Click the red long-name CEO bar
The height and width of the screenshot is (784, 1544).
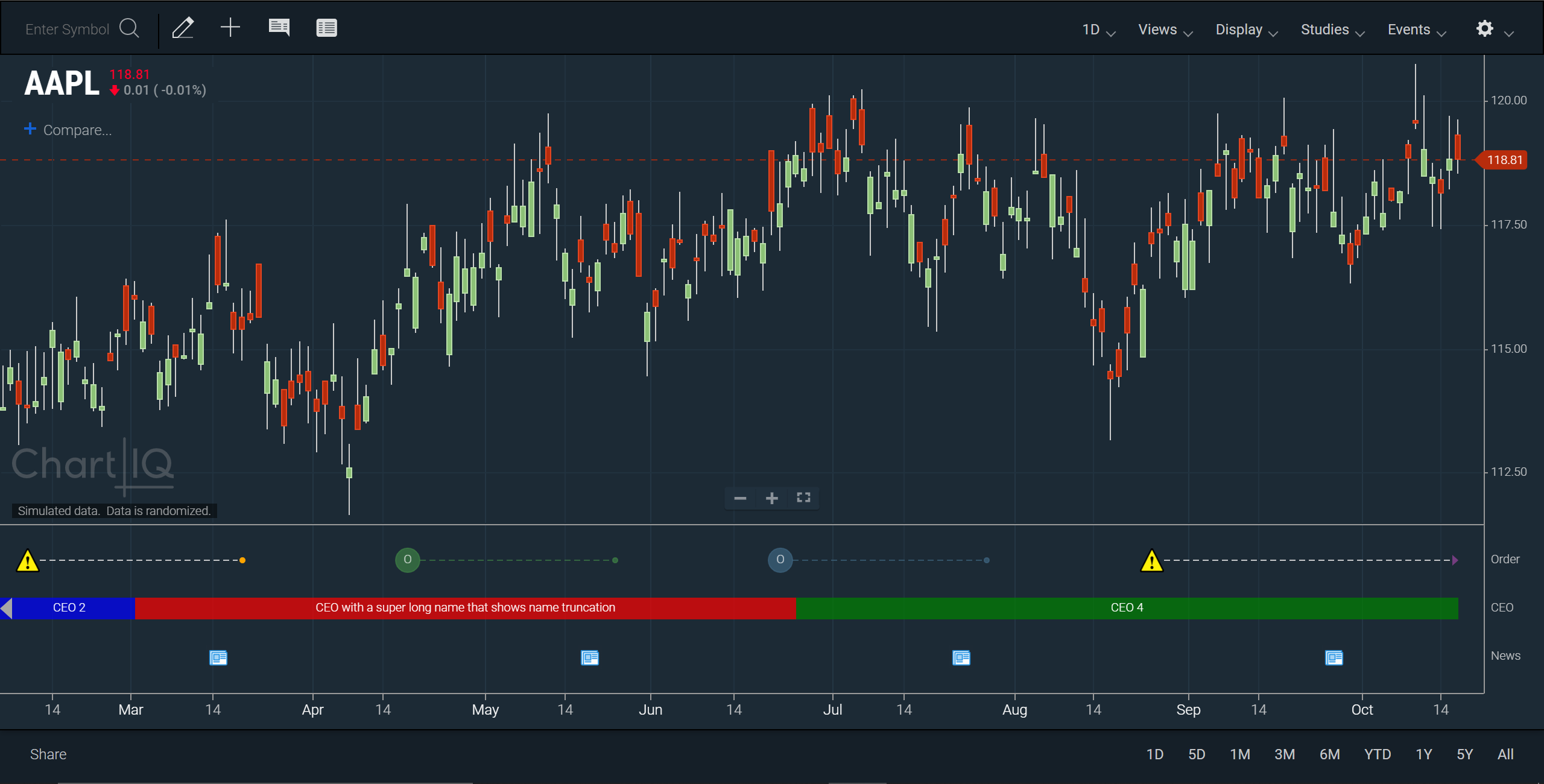click(465, 608)
